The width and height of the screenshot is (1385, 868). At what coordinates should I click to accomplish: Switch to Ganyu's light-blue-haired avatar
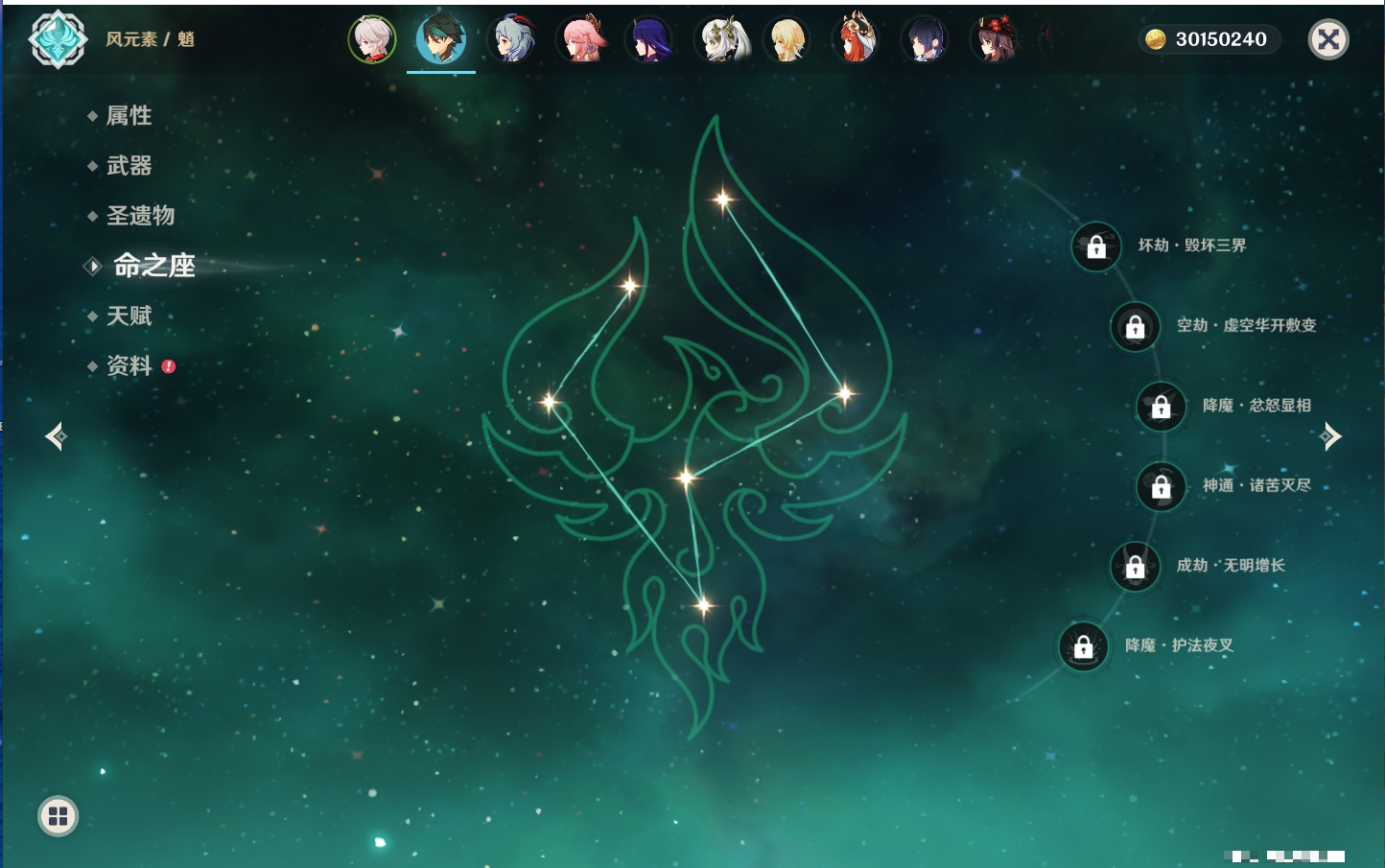coord(511,39)
